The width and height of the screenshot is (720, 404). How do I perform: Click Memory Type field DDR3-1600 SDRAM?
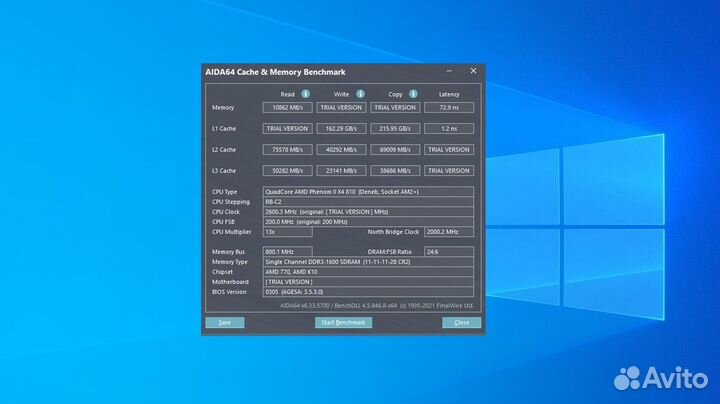pos(368,262)
